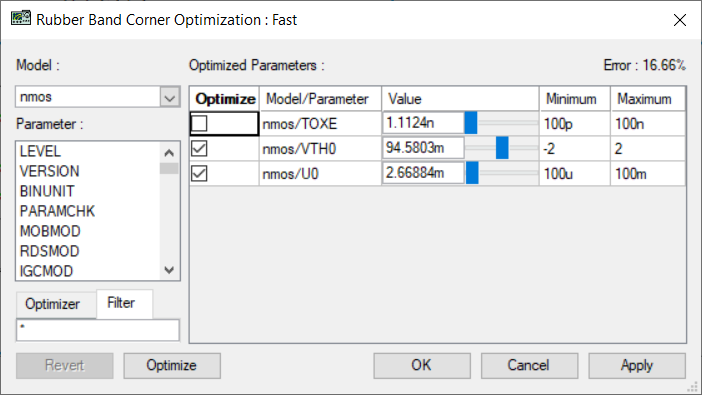Click the dialog title bar app icon
702x395 pixels.
21,19
